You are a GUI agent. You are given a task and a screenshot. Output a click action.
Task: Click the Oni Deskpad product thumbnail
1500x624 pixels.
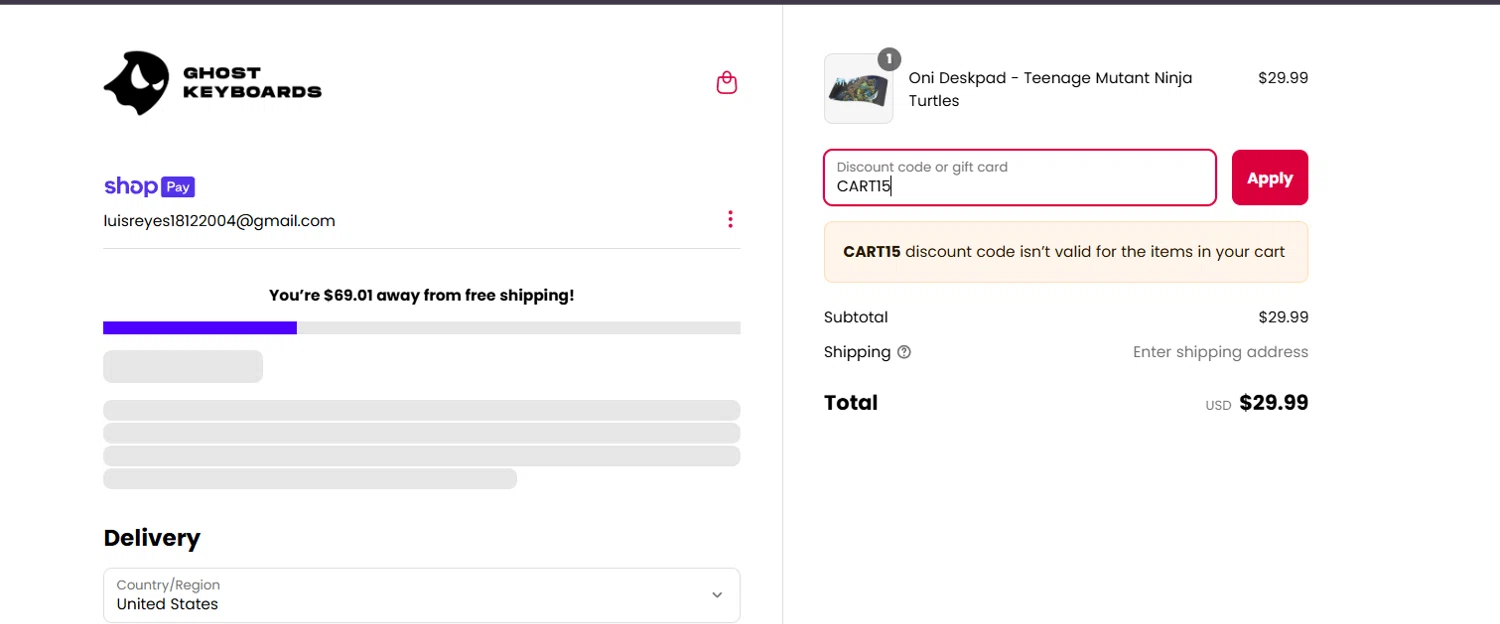[x=858, y=89]
